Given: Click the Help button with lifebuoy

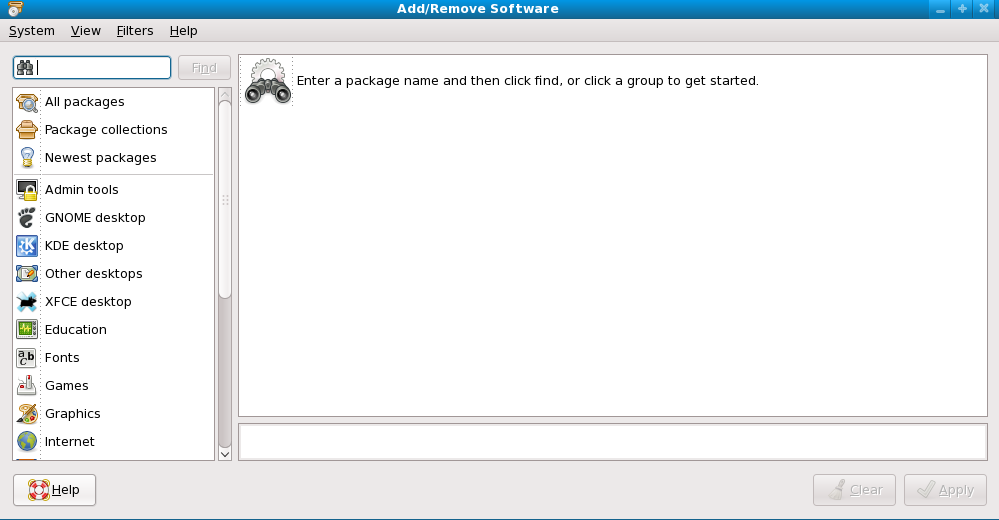Looking at the screenshot, I should (x=54, y=490).
